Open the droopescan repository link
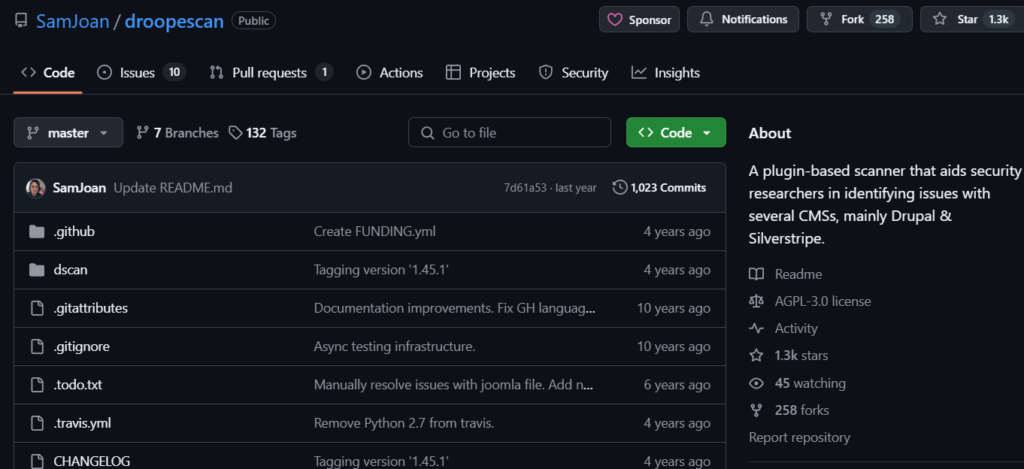1024x469 pixels. point(174,21)
